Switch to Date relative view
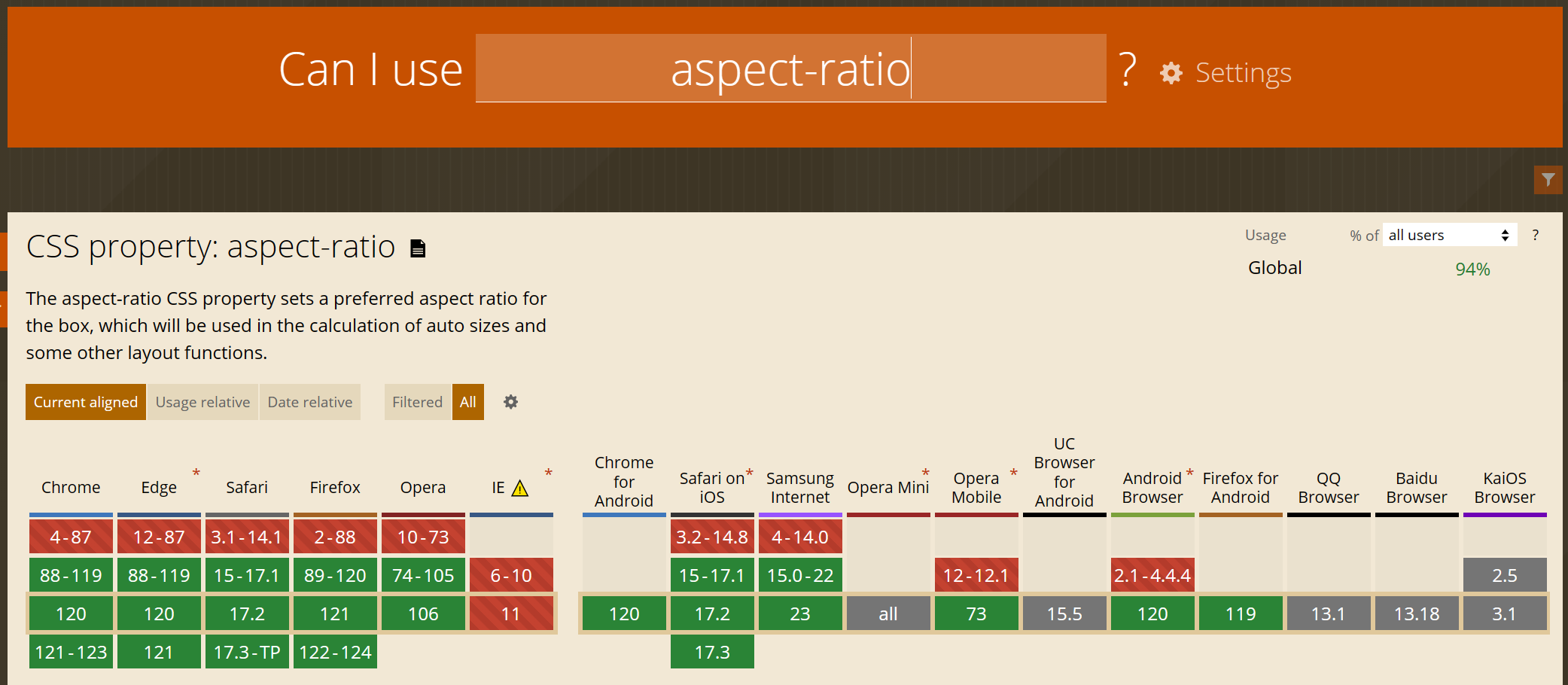 pos(310,402)
